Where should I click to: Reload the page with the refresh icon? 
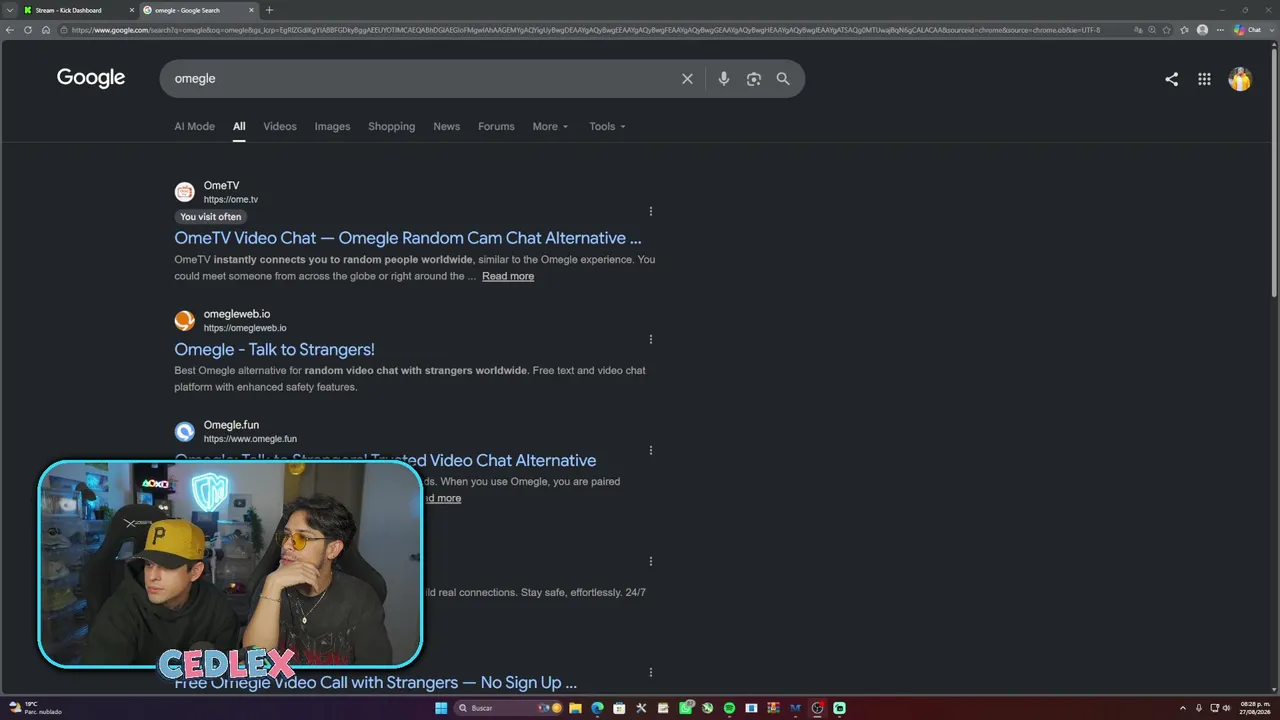click(x=28, y=30)
